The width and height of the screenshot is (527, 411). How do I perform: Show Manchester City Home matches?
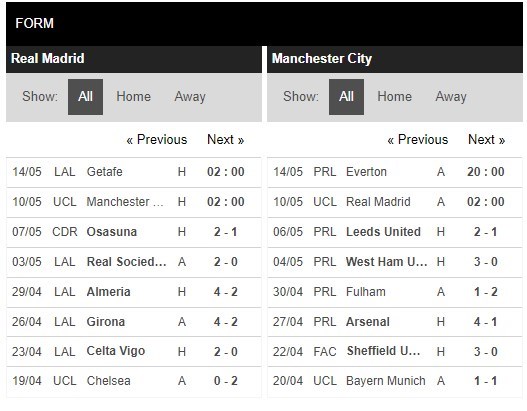pos(394,97)
